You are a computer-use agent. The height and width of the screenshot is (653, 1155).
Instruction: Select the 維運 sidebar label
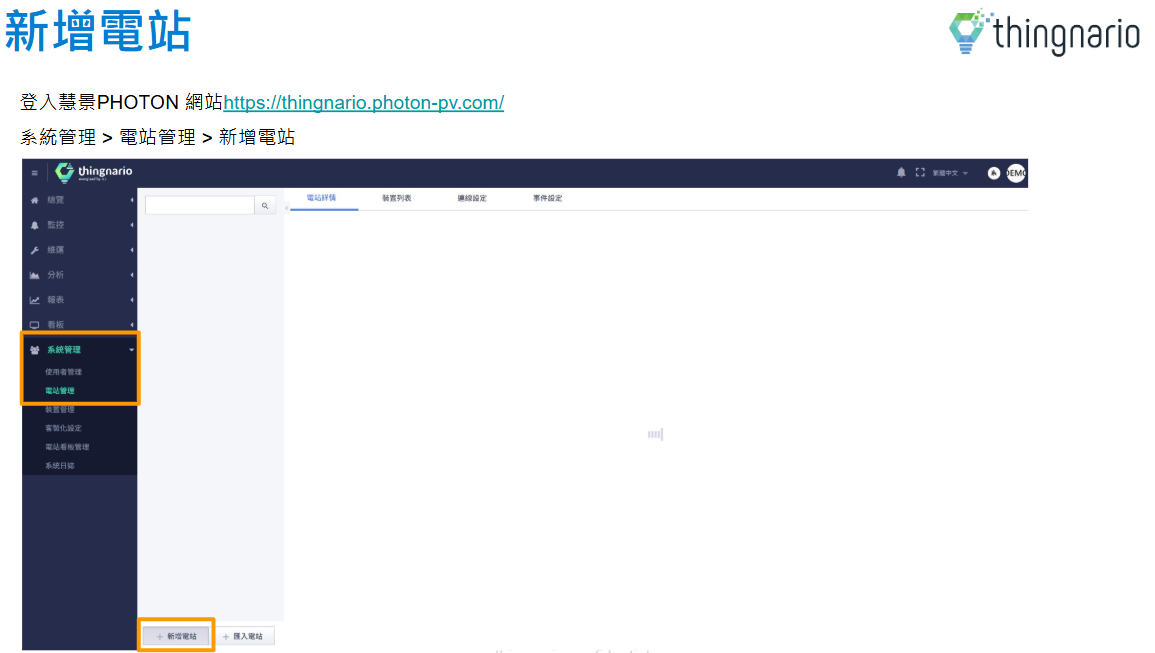coord(56,251)
